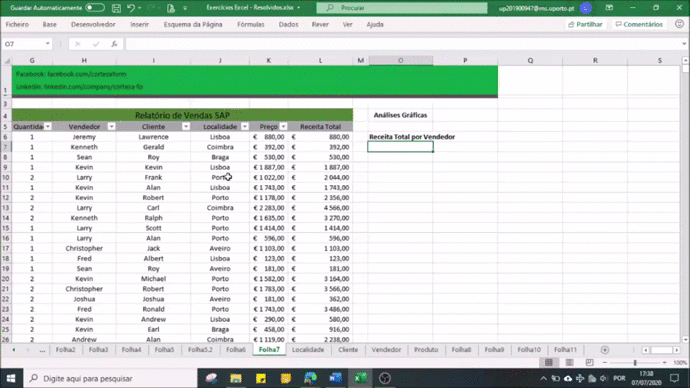Select the Análises Gráficas cell
The width and height of the screenshot is (690, 388).
tap(400, 115)
